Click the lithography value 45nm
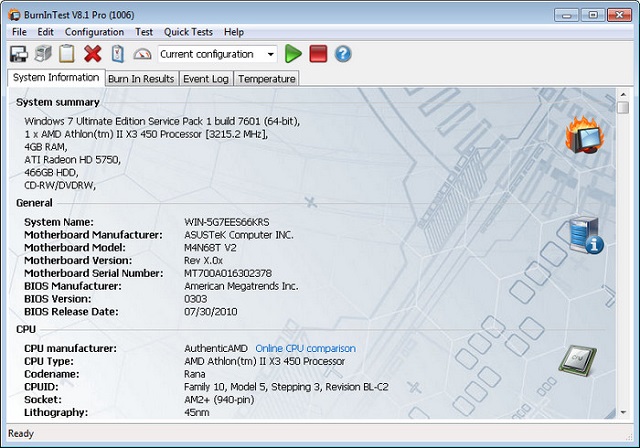The width and height of the screenshot is (640, 448). tap(197, 413)
